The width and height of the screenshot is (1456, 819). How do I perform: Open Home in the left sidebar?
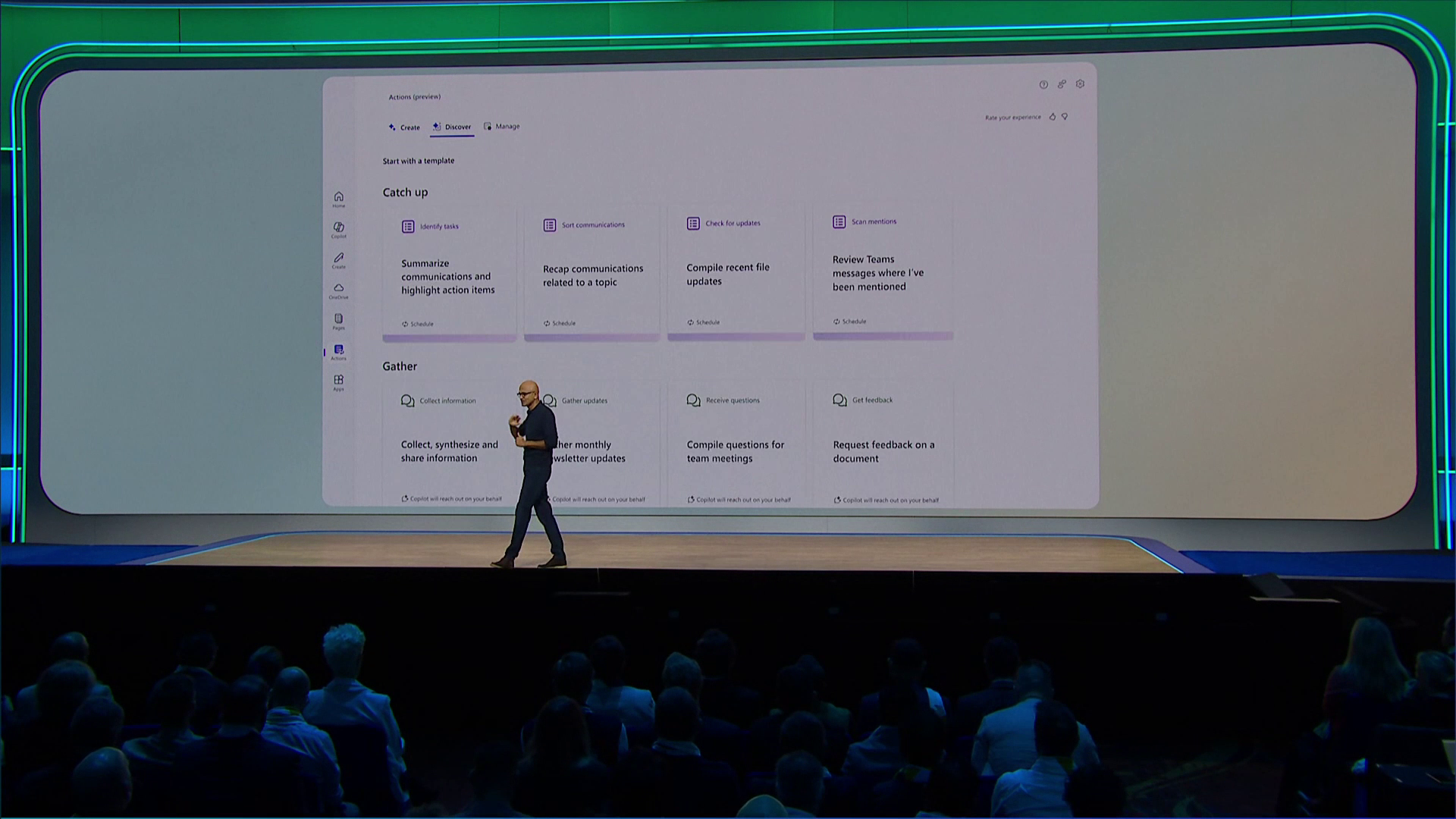point(338,198)
